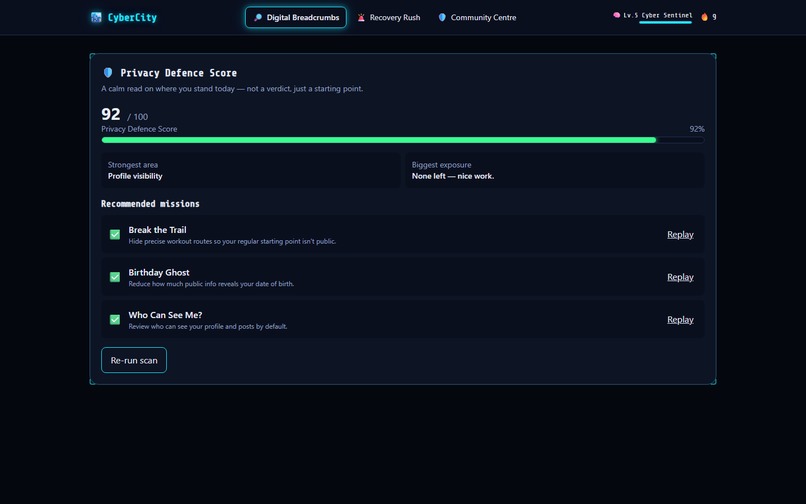Click the magnifier icon in Digital Breadcrumbs tab

tap(258, 17)
